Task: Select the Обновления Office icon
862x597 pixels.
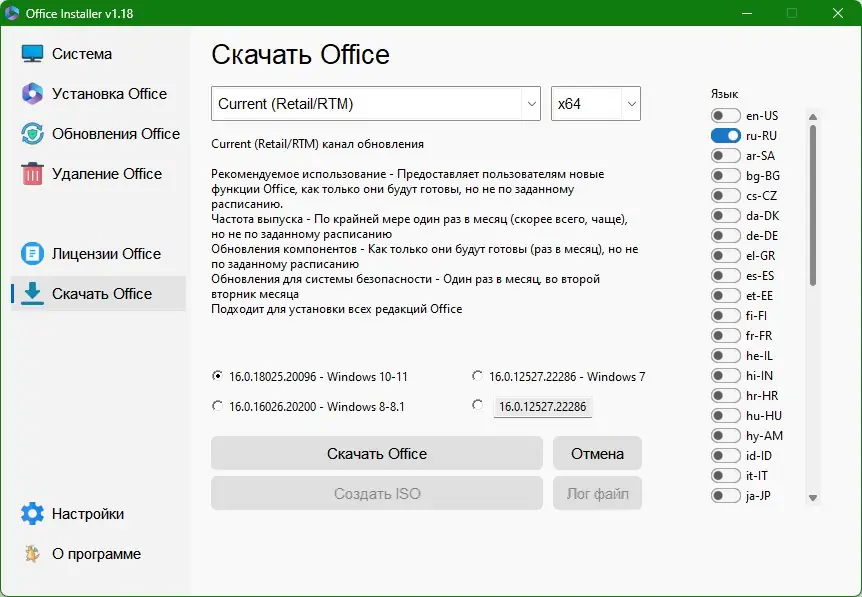Action: pos(31,133)
